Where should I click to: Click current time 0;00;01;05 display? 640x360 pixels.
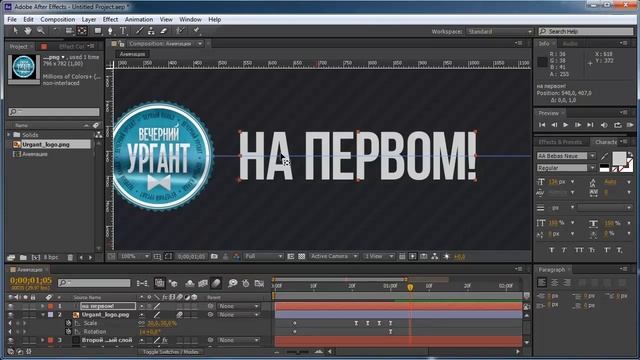[31, 280]
